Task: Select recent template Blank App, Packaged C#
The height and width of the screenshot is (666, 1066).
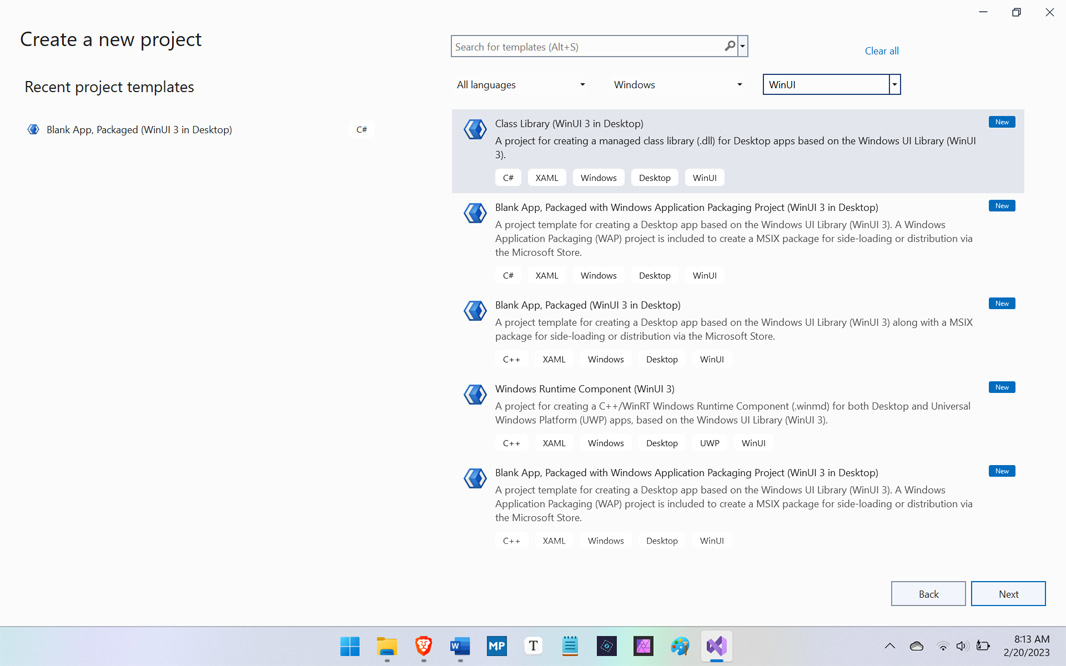Action: (x=139, y=130)
